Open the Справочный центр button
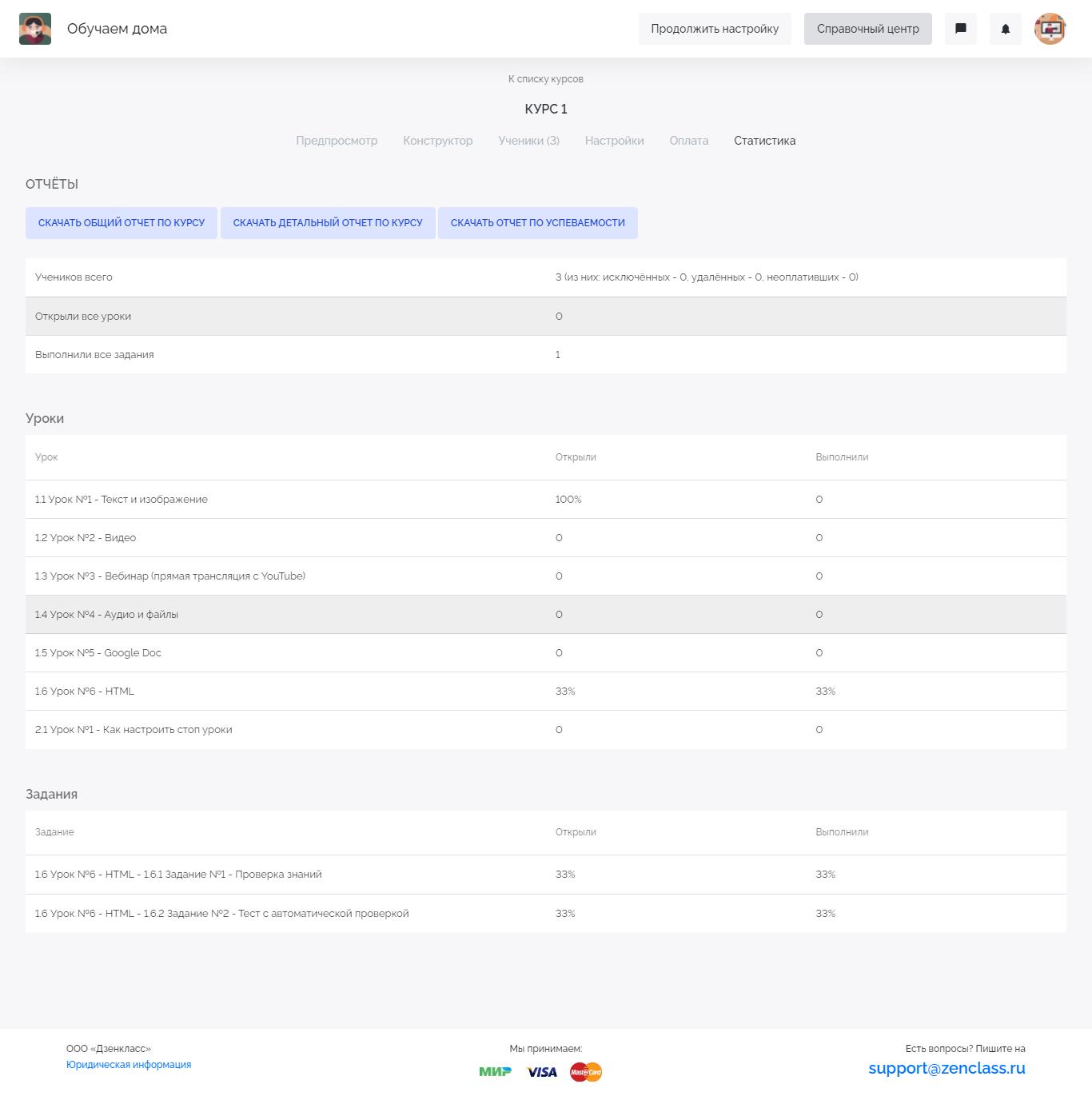 pyautogui.click(x=868, y=29)
